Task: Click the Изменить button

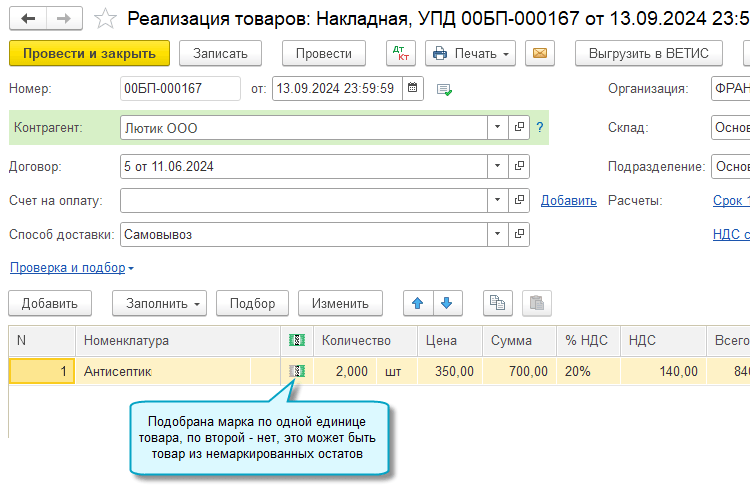Action: 340,303
